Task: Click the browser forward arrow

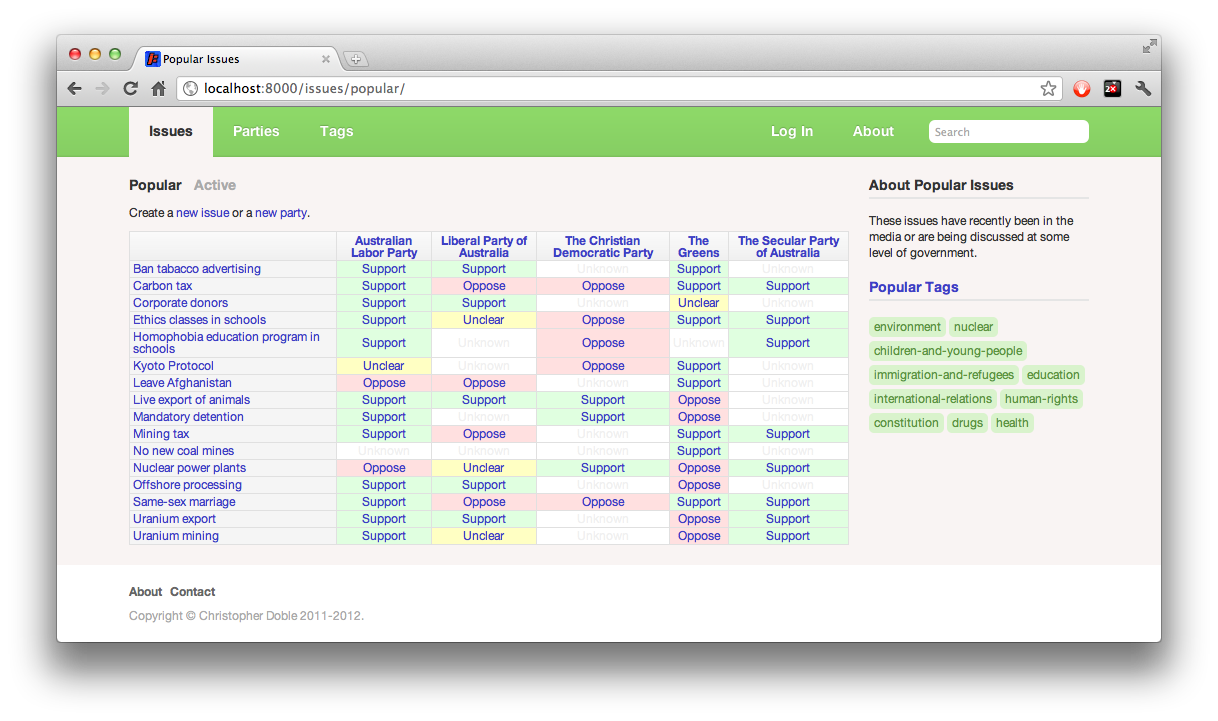Action: [102, 88]
